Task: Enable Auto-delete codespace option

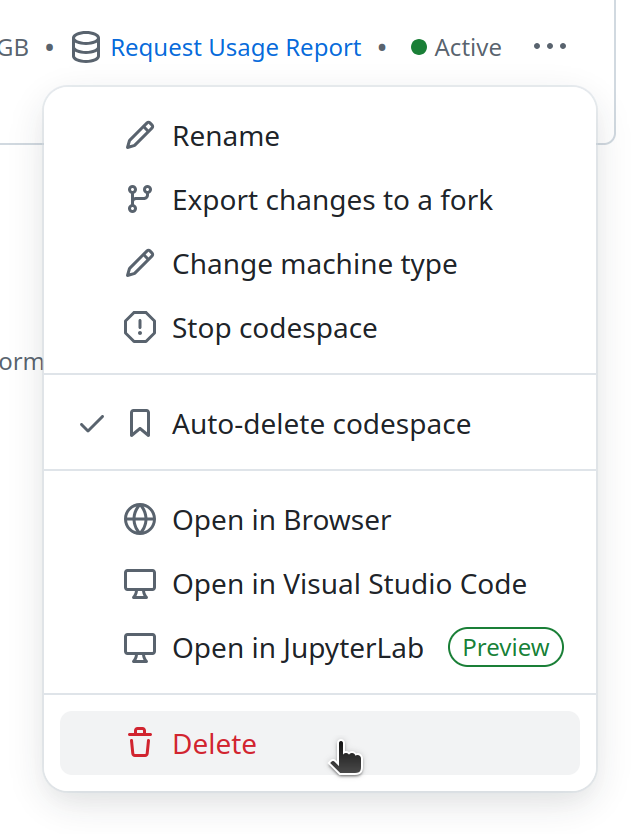Action: [x=322, y=423]
